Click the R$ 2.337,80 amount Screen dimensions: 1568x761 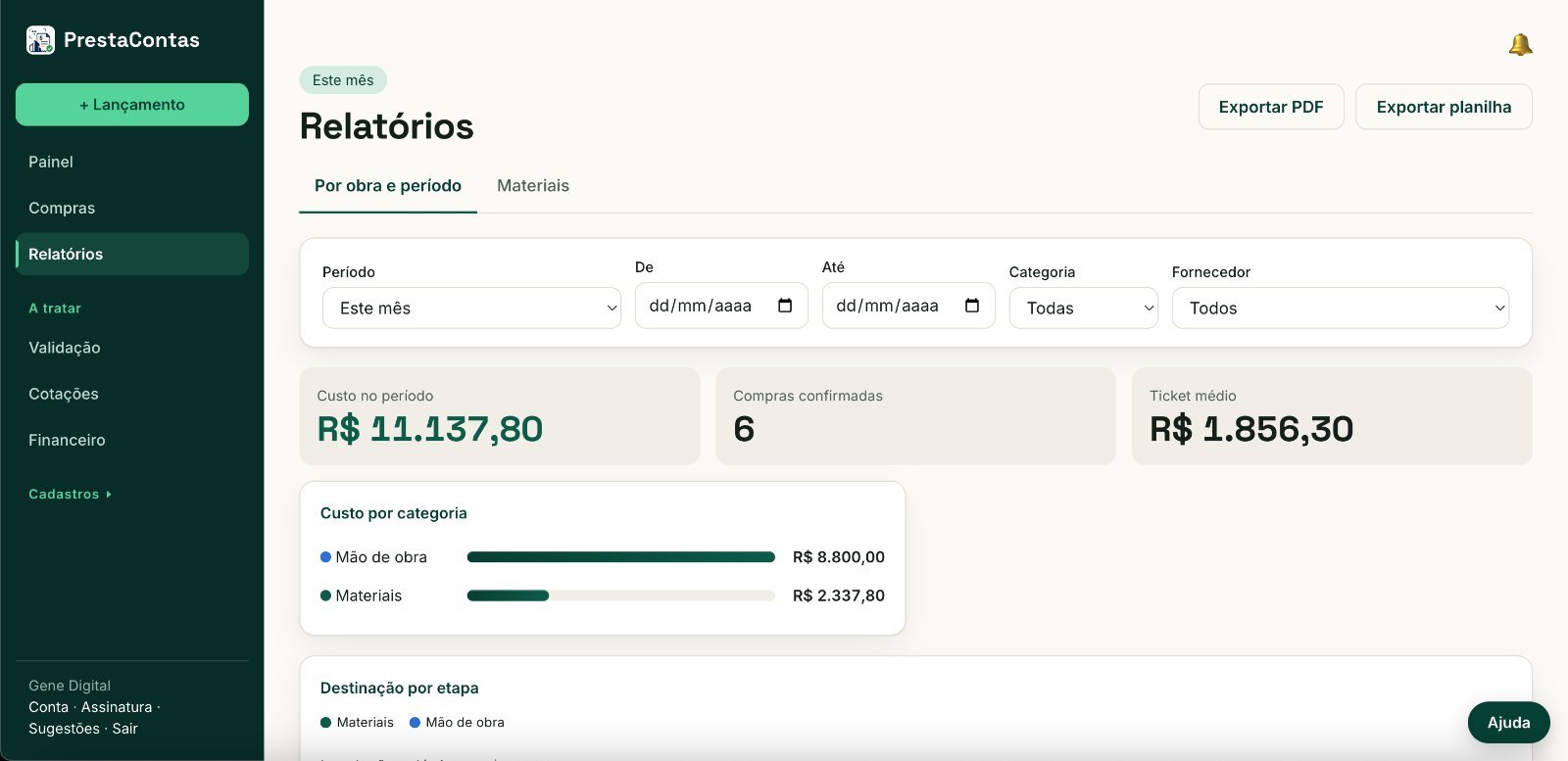[839, 595]
